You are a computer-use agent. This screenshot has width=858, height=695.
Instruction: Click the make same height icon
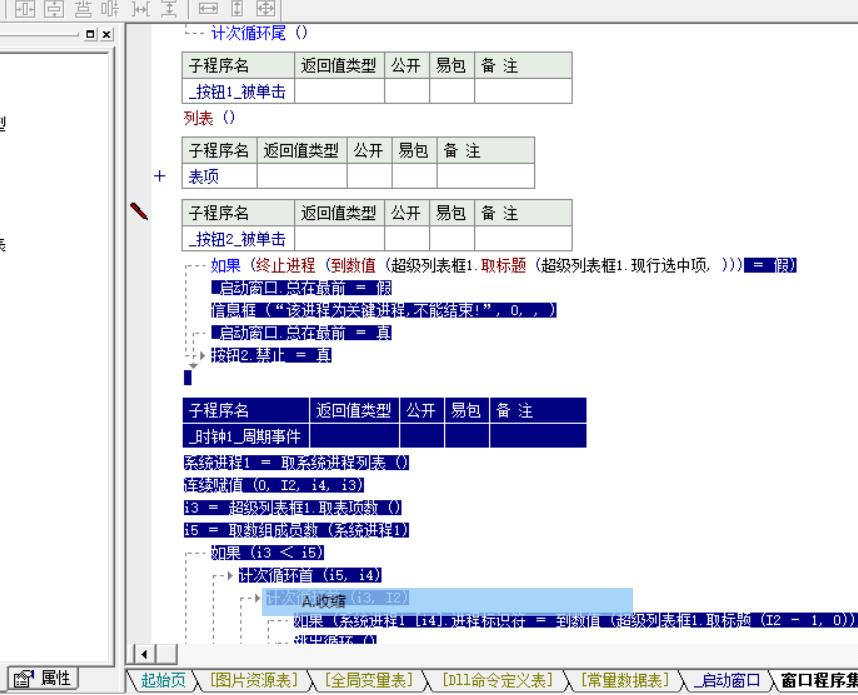237,8
